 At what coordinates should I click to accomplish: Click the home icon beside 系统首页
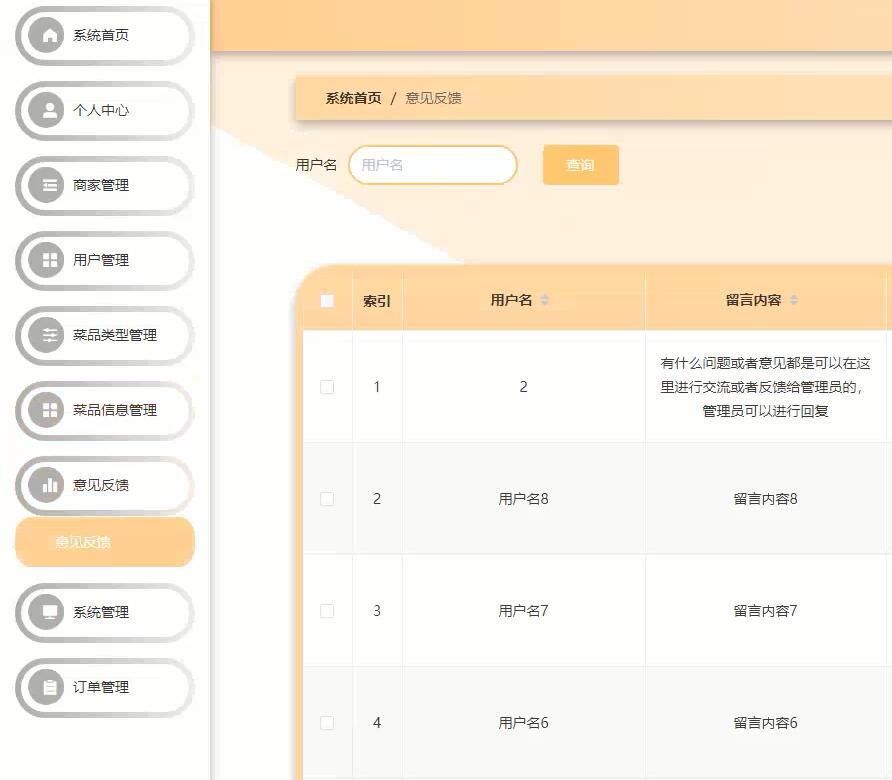coord(48,34)
